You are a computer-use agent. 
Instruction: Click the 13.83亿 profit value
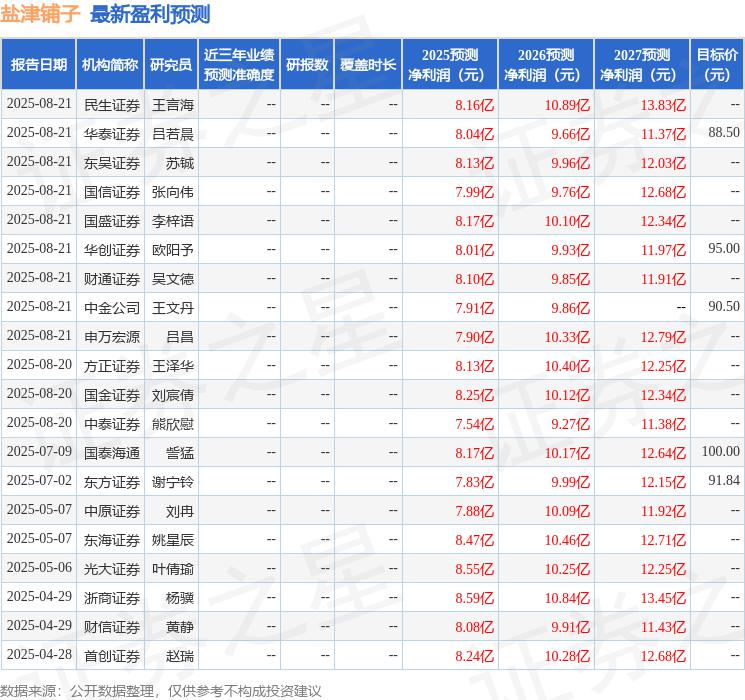click(663, 105)
